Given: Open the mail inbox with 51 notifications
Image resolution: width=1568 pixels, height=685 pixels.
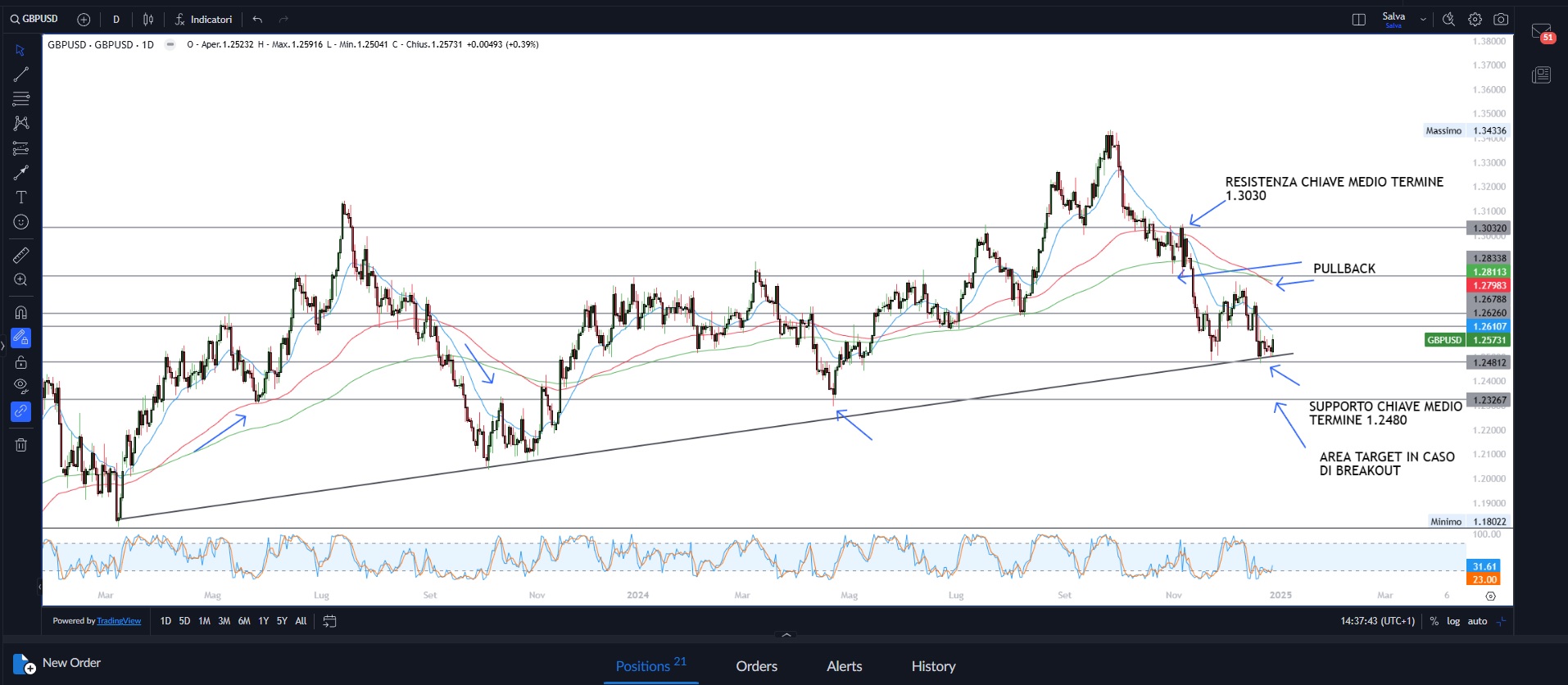Looking at the screenshot, I should pyautogui.click(x=1541, y=32).
